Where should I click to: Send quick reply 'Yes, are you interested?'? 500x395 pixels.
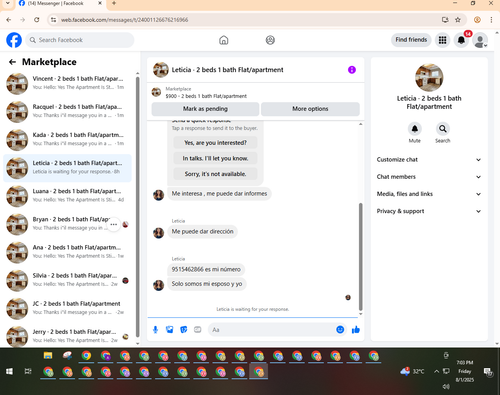point(215,143)
